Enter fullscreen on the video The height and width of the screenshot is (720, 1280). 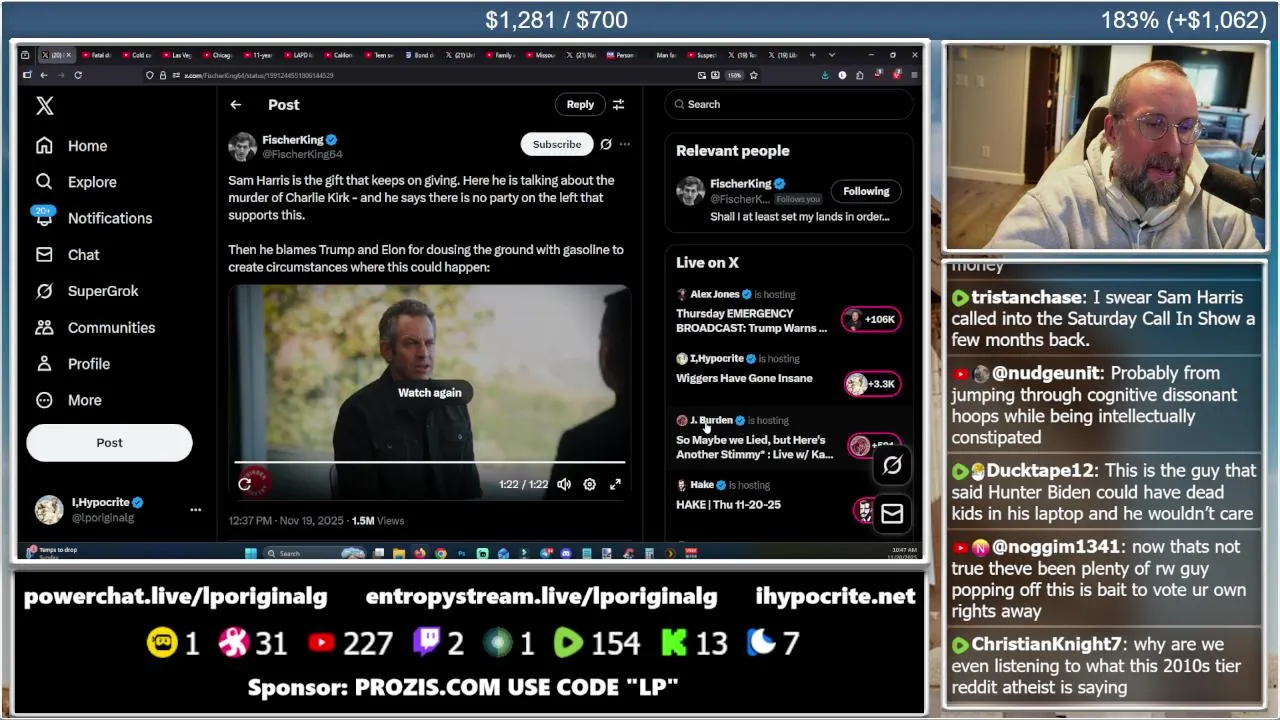pyautogui.click(x=615, y=484)
